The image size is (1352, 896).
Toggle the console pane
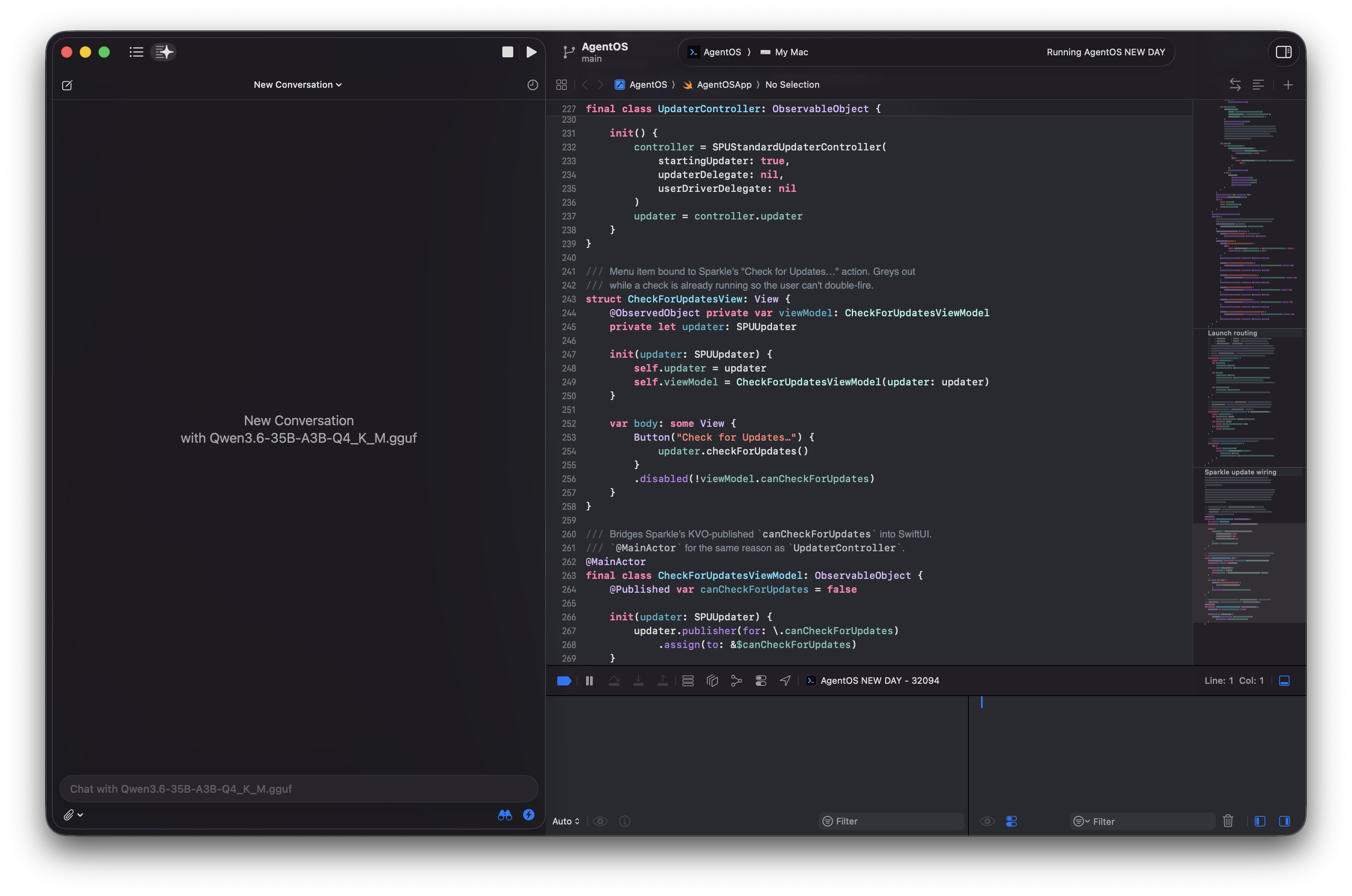coord(1284,821)
